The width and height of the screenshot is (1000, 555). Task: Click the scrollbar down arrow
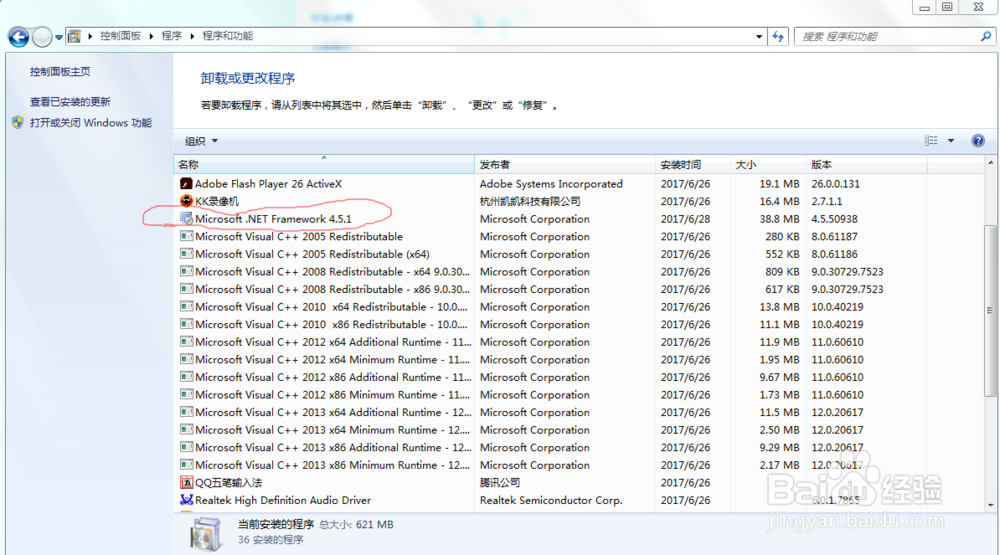pos(990,505)
